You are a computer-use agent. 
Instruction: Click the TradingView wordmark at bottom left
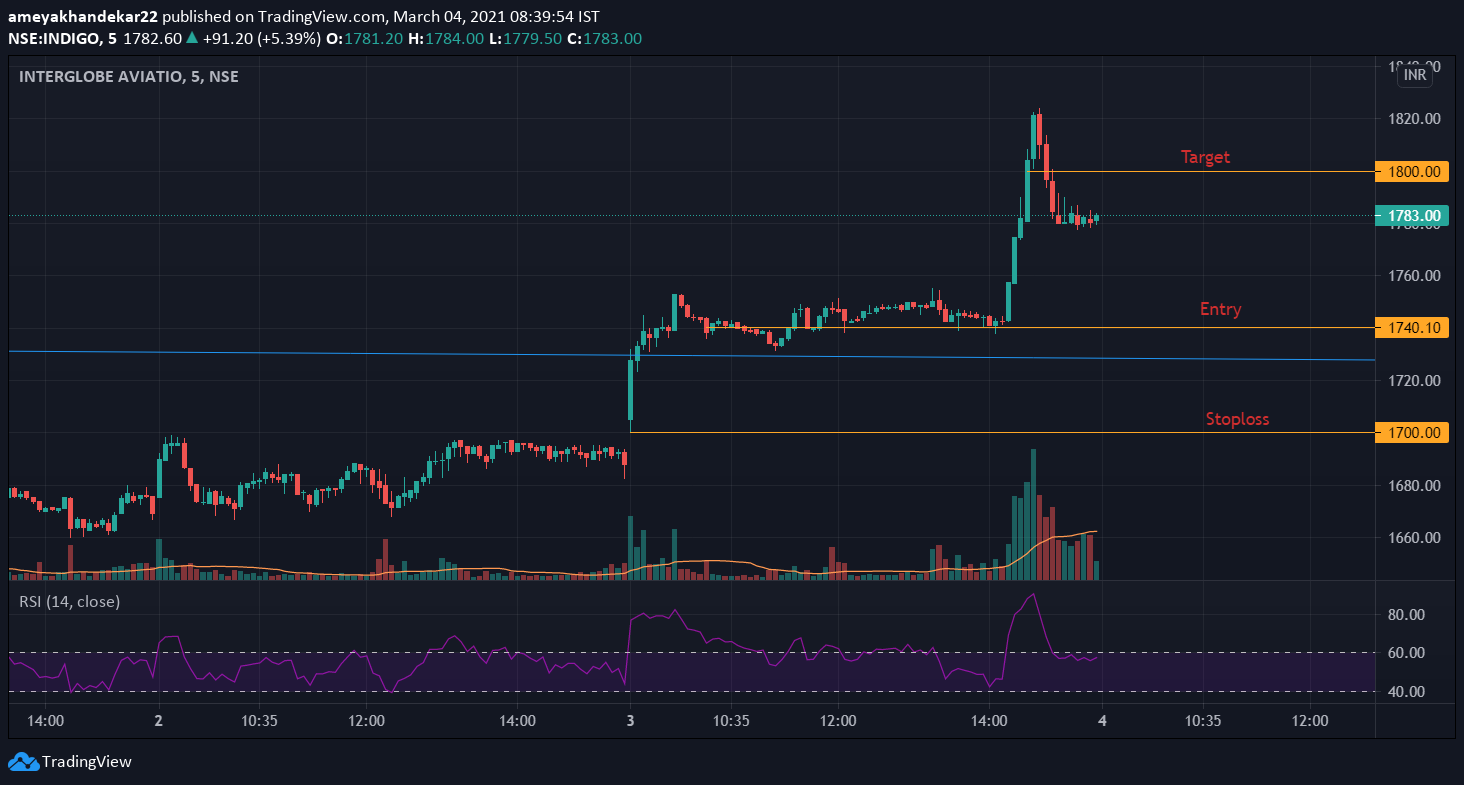point(86,762)
